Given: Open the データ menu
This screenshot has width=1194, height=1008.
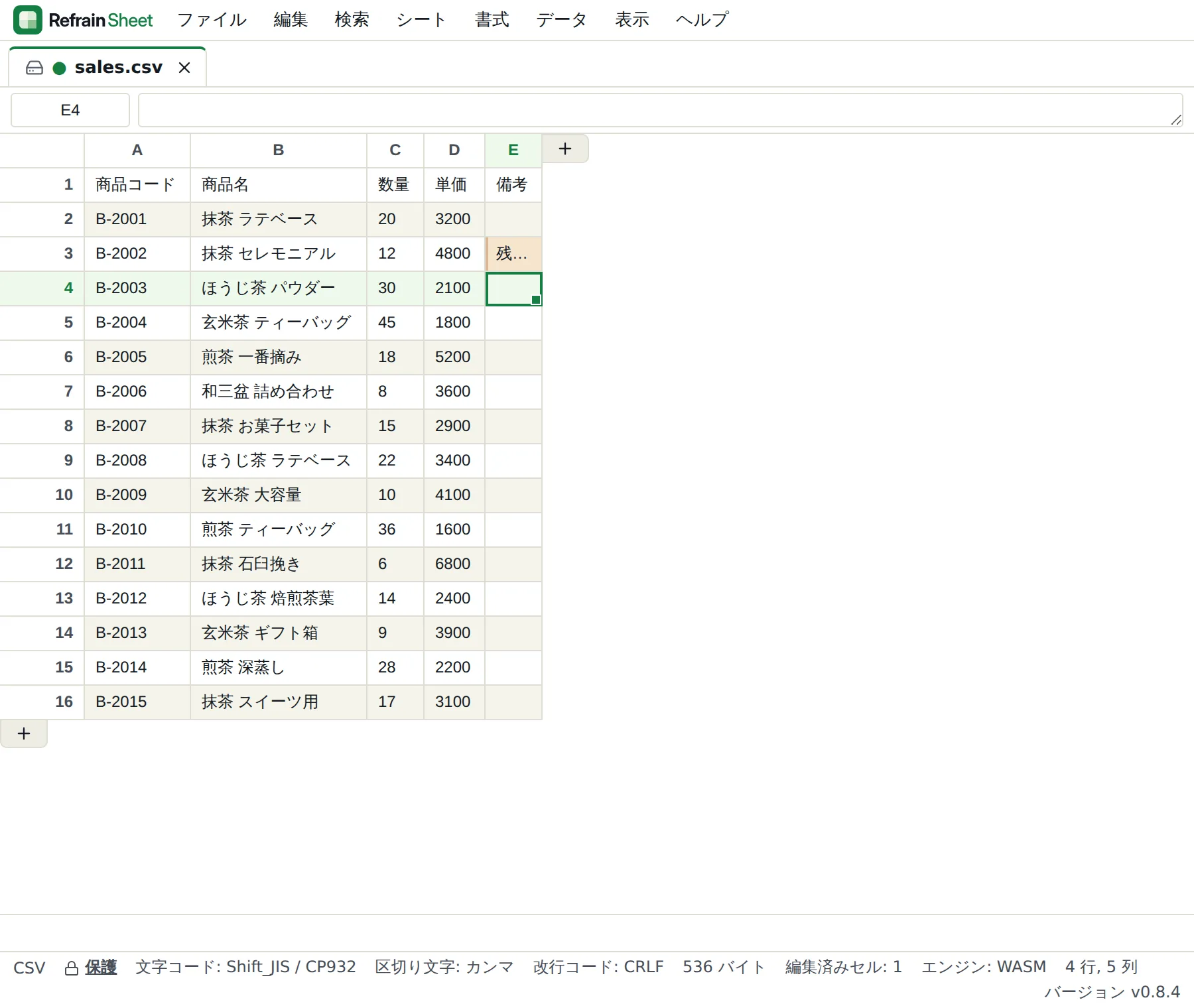Looking at the screenshot, I should [562, 20].
